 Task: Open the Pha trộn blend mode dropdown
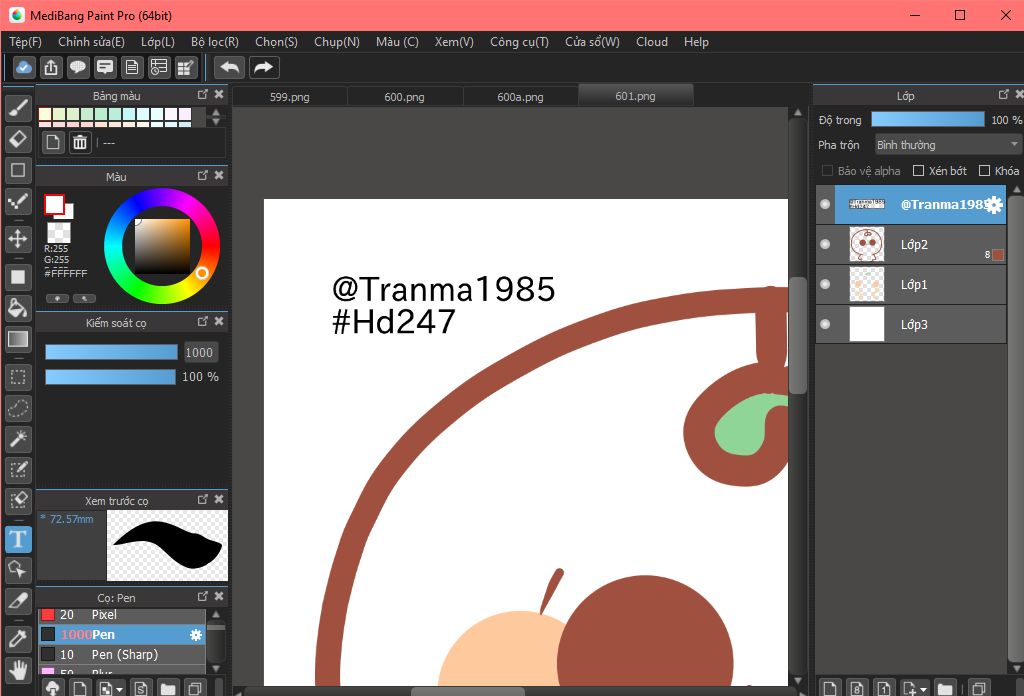(948, 144)
